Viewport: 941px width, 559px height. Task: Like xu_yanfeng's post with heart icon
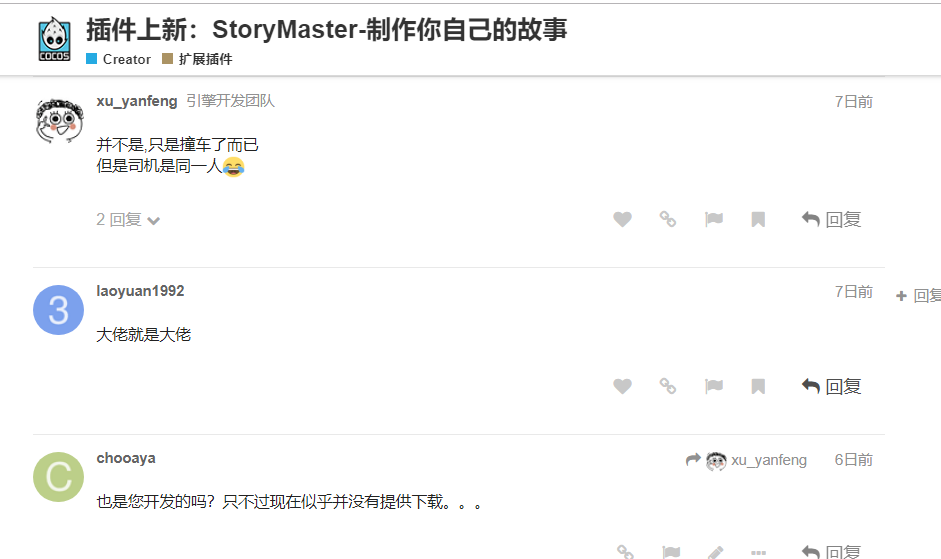click(x=622, y=220)
